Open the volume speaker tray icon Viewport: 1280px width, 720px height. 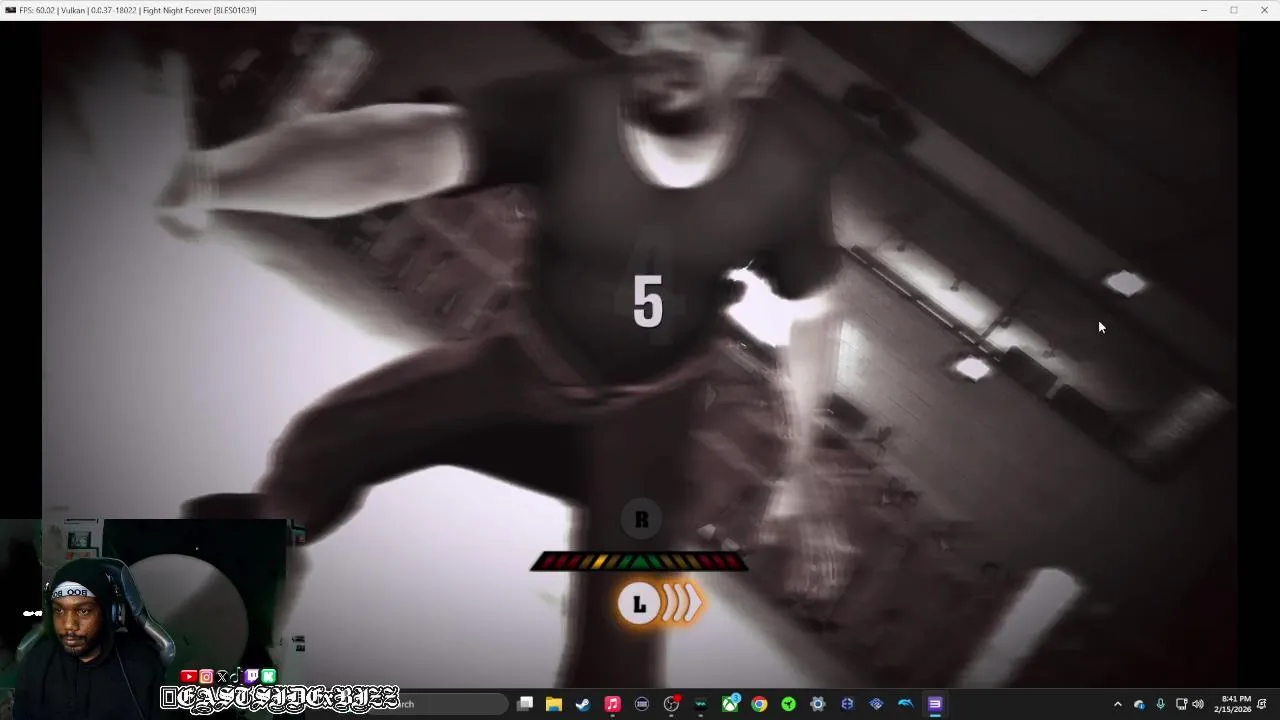(x=1198, y=704)
